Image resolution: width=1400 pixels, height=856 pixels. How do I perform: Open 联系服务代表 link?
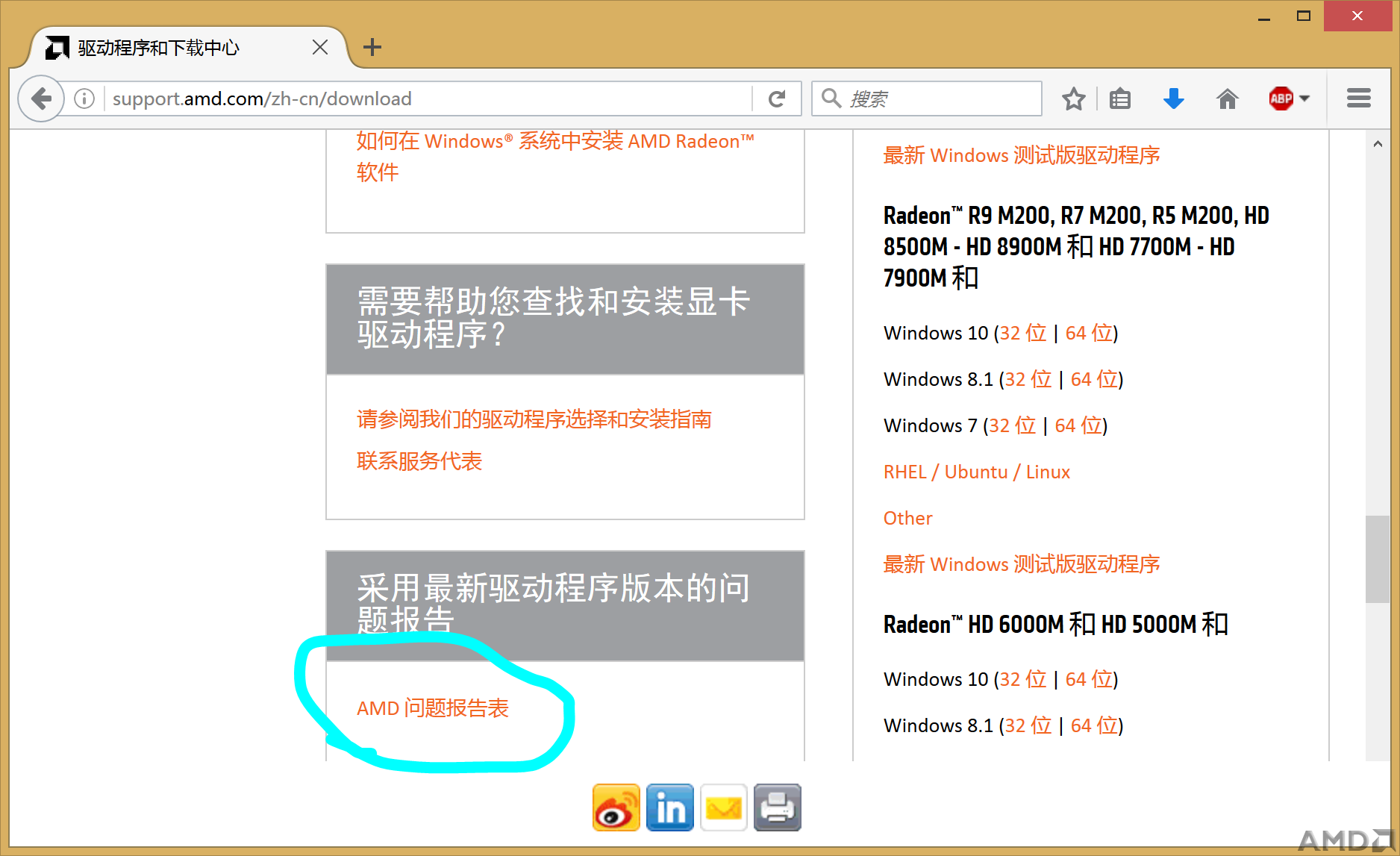[419, 461]
